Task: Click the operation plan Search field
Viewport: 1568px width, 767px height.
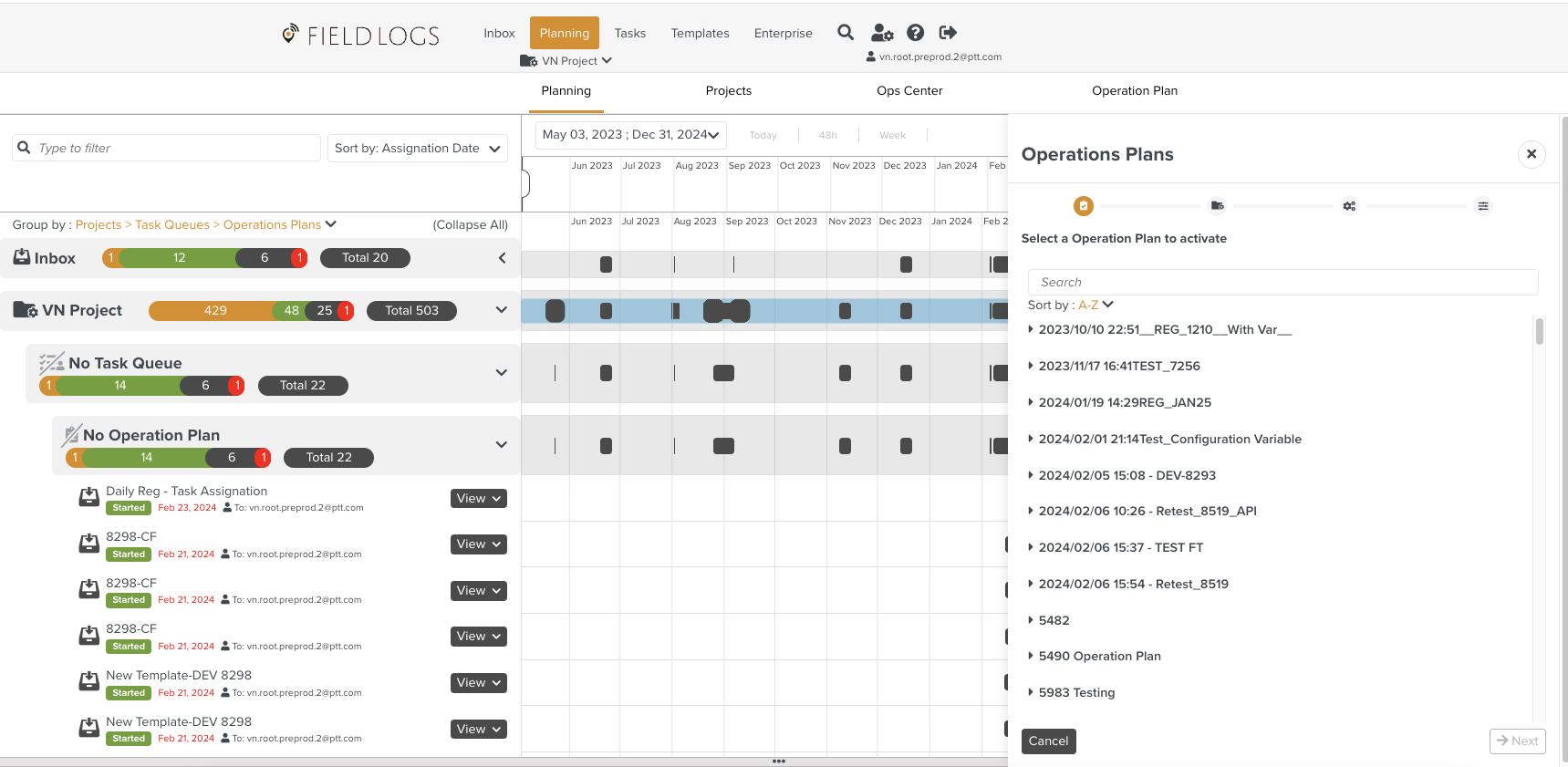Action: point(1282,283)
